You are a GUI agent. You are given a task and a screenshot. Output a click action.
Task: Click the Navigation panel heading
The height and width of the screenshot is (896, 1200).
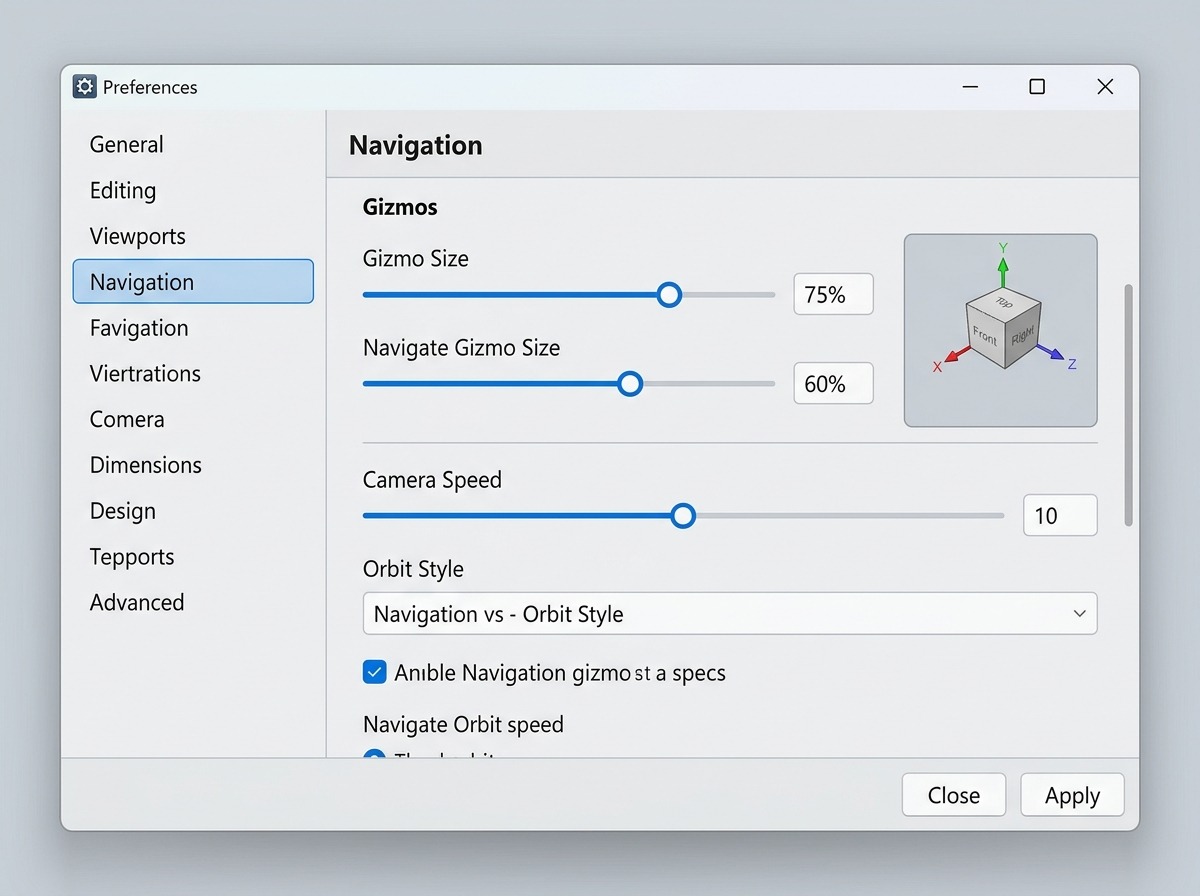click(416, 145)
